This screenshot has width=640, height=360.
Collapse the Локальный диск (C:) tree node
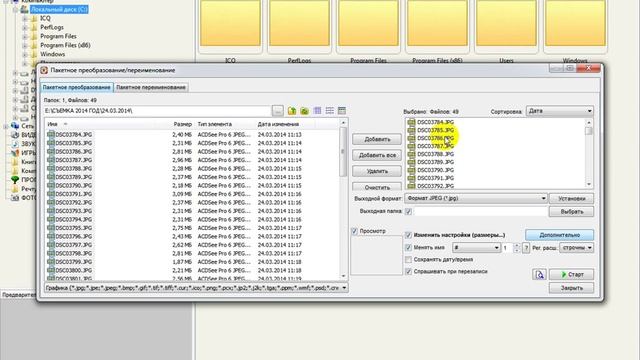[16, 9]
